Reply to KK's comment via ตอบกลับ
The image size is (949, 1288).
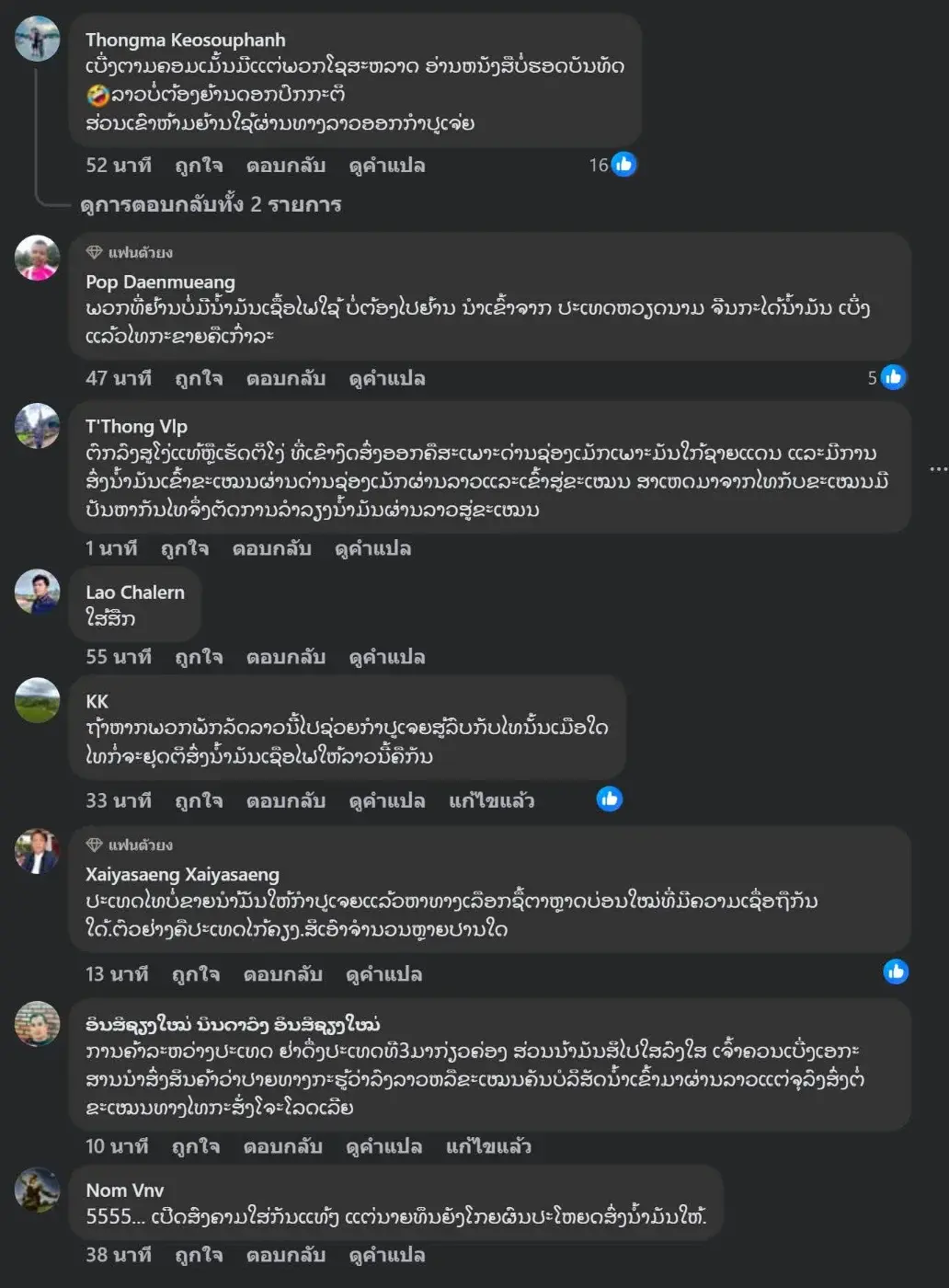tap(286, 800)
